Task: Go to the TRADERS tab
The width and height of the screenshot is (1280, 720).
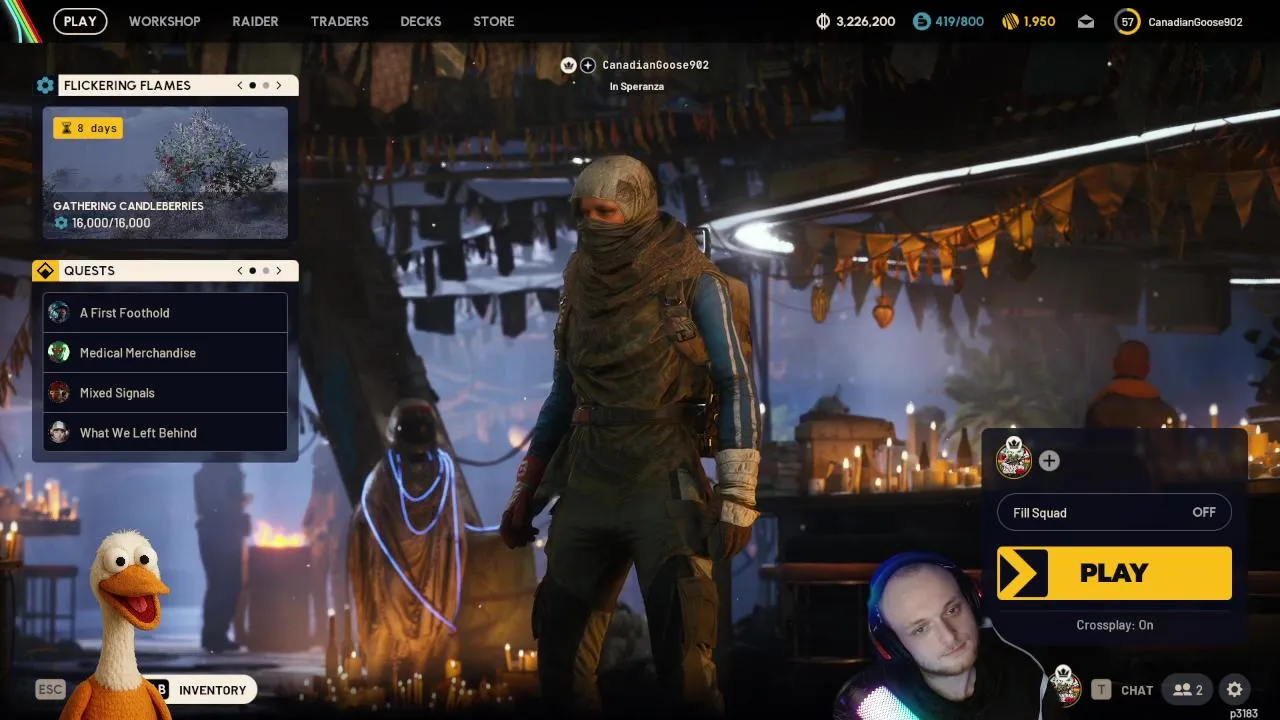Action: click(339, 21)
